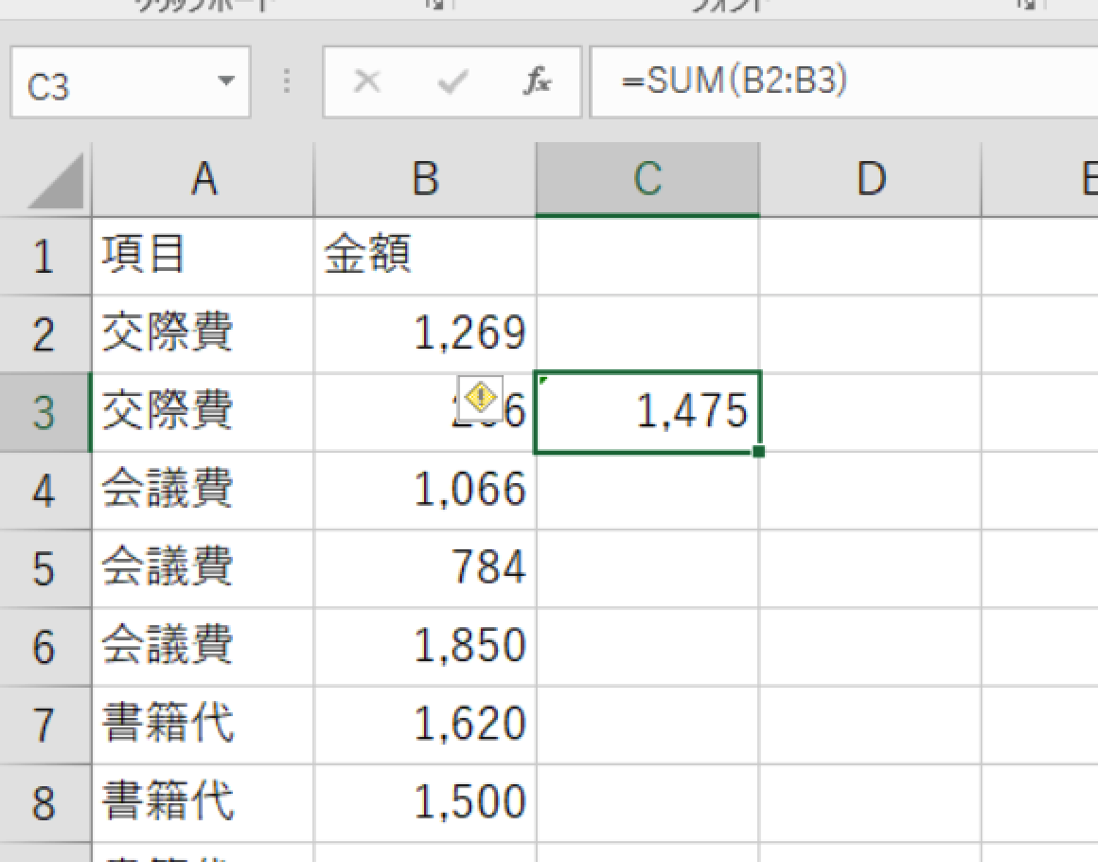Click cell A8 containing 書籍代
This screenshot has height=862, width=1098.
click(203, 803)
